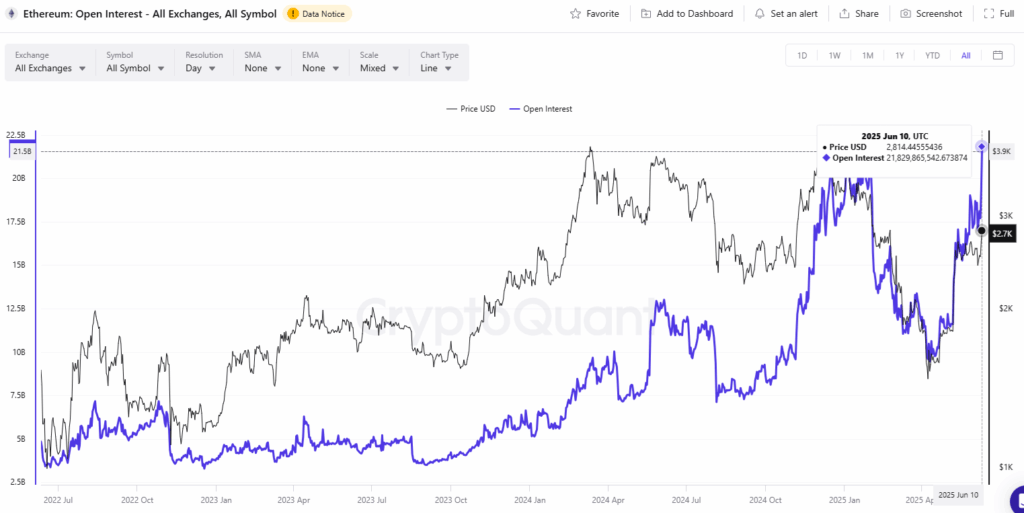Select the 1M time range tab
1024x513 pixels.
[x=867, y=55]
